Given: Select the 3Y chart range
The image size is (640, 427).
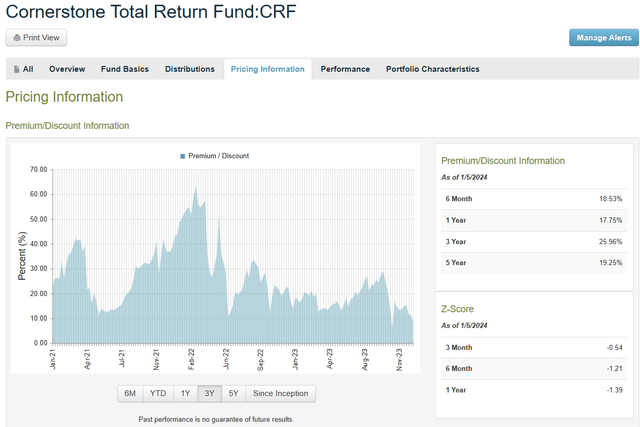Looking at the screenshot, I should (209, 394).
